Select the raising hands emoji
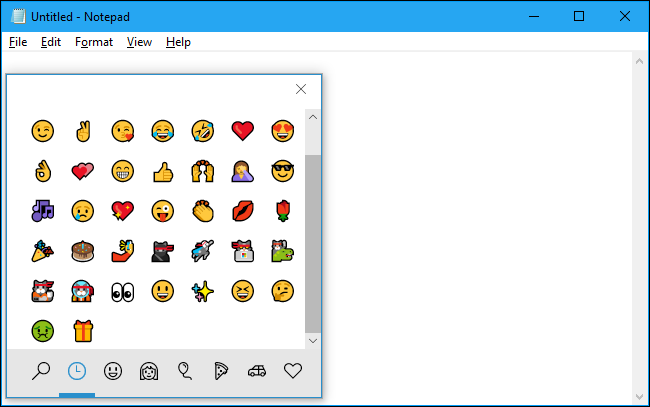This screenshot has width=650, height=407. point(203,171)
